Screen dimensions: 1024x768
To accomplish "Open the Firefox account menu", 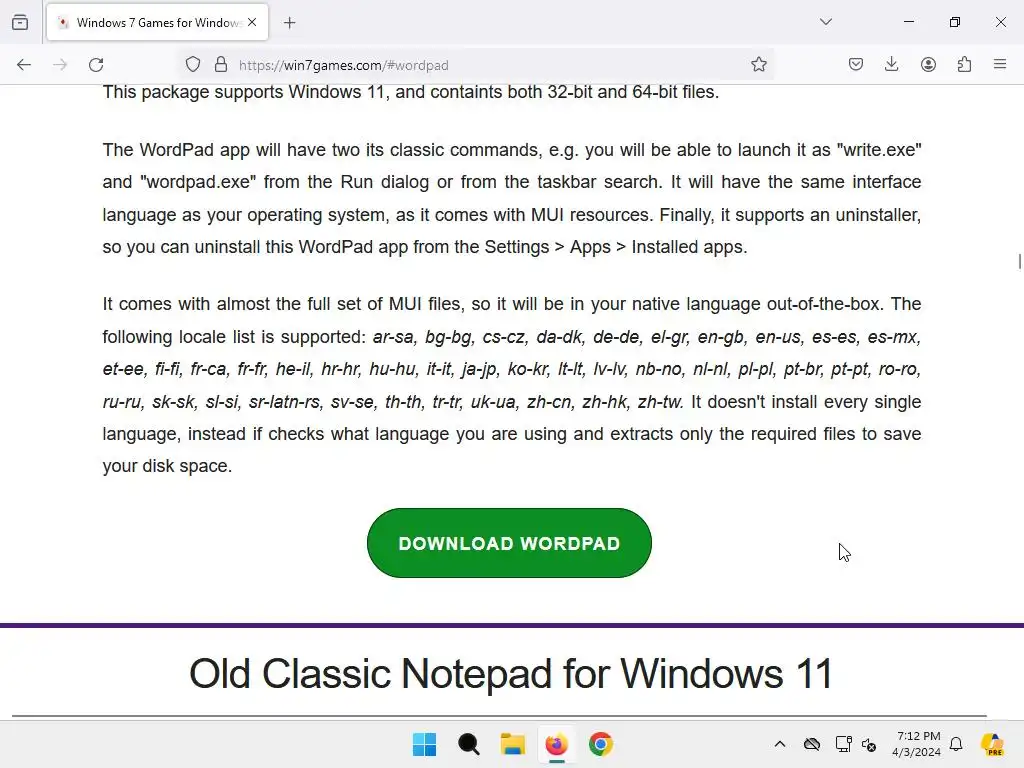I will coord(928,64).
